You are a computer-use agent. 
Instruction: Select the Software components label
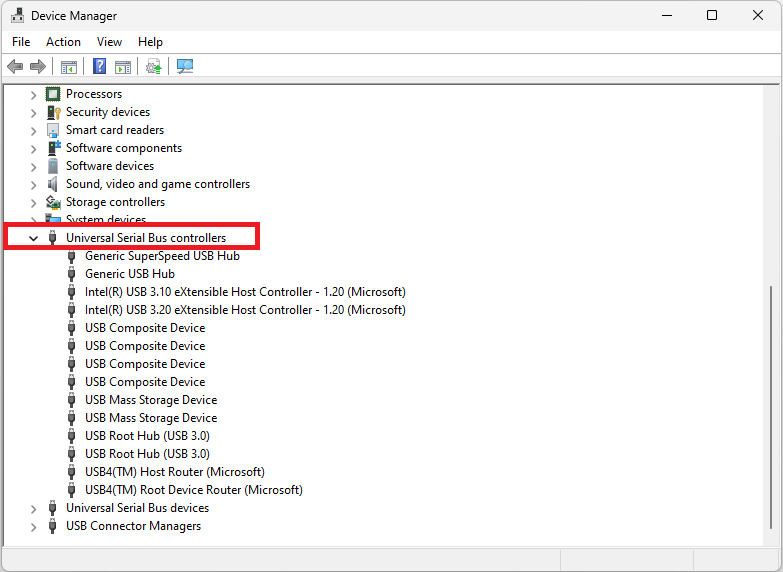(124, 148)
